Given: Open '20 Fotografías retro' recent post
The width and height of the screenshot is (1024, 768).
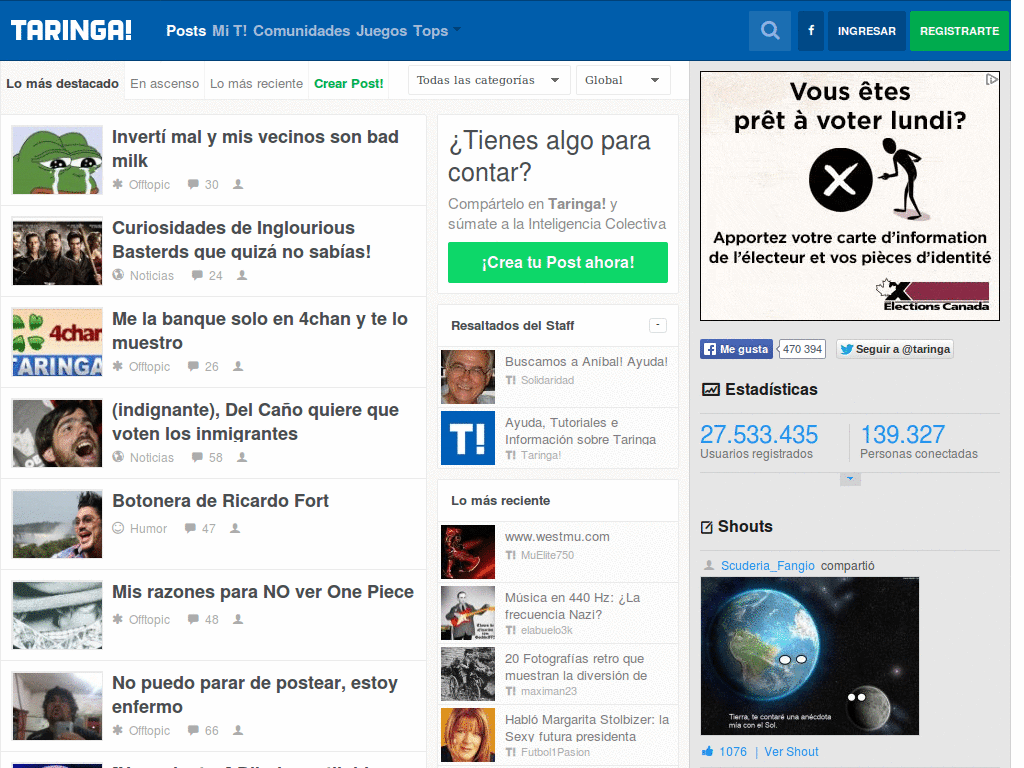Looking at the screenshot, I should [x=575, y=667].
